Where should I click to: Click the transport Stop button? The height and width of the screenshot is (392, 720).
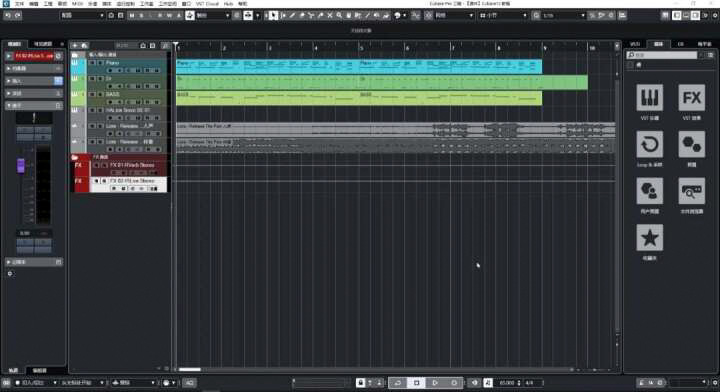416,382
